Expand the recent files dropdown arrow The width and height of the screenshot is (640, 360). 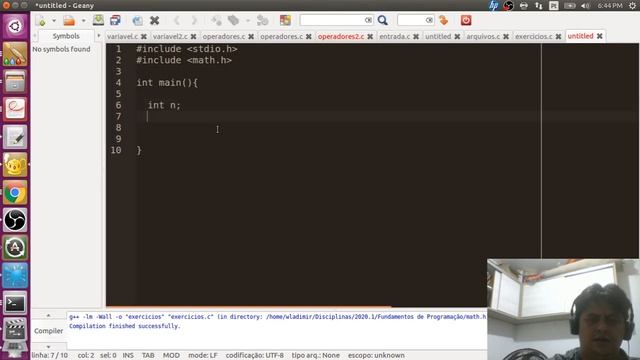[83, 20]
